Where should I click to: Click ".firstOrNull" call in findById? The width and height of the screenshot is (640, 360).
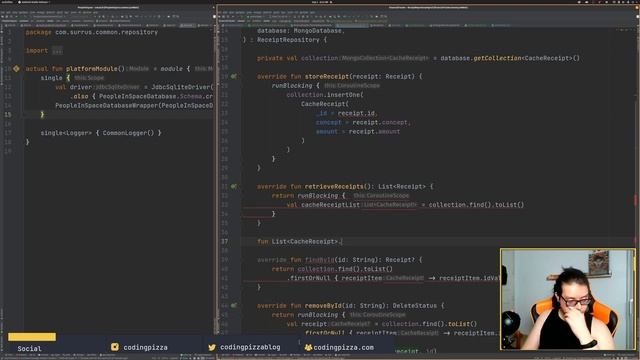coord(308,278)
